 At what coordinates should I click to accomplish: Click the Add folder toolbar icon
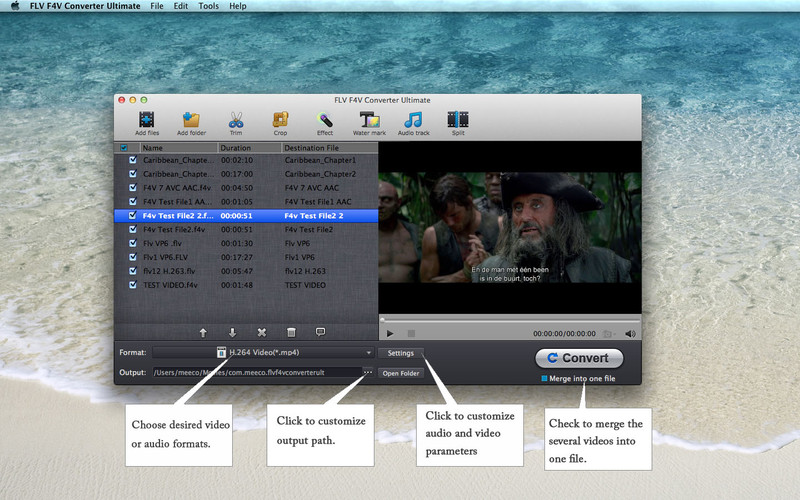[x=191, y=123]
